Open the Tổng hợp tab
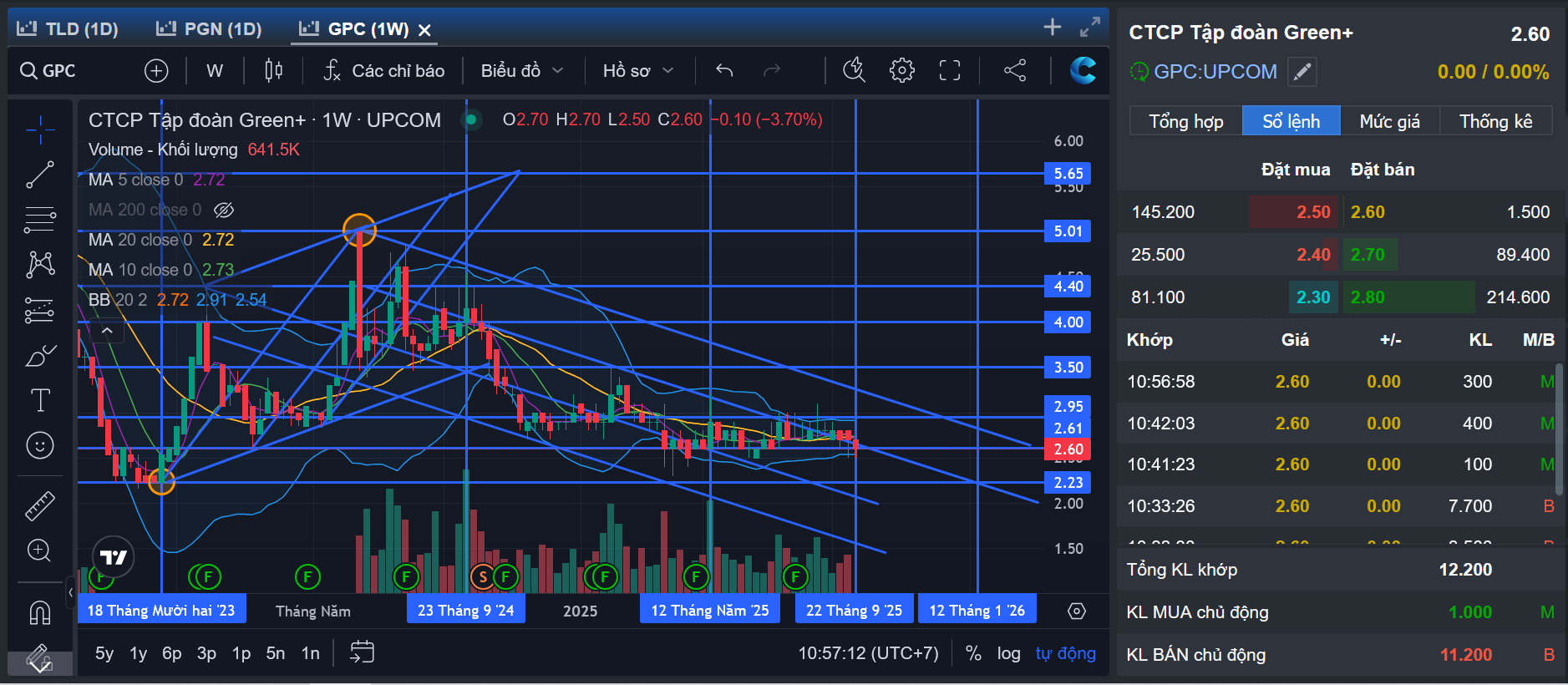The height and width of the screenshot is (685, 1568). [x=1185, y=121]
